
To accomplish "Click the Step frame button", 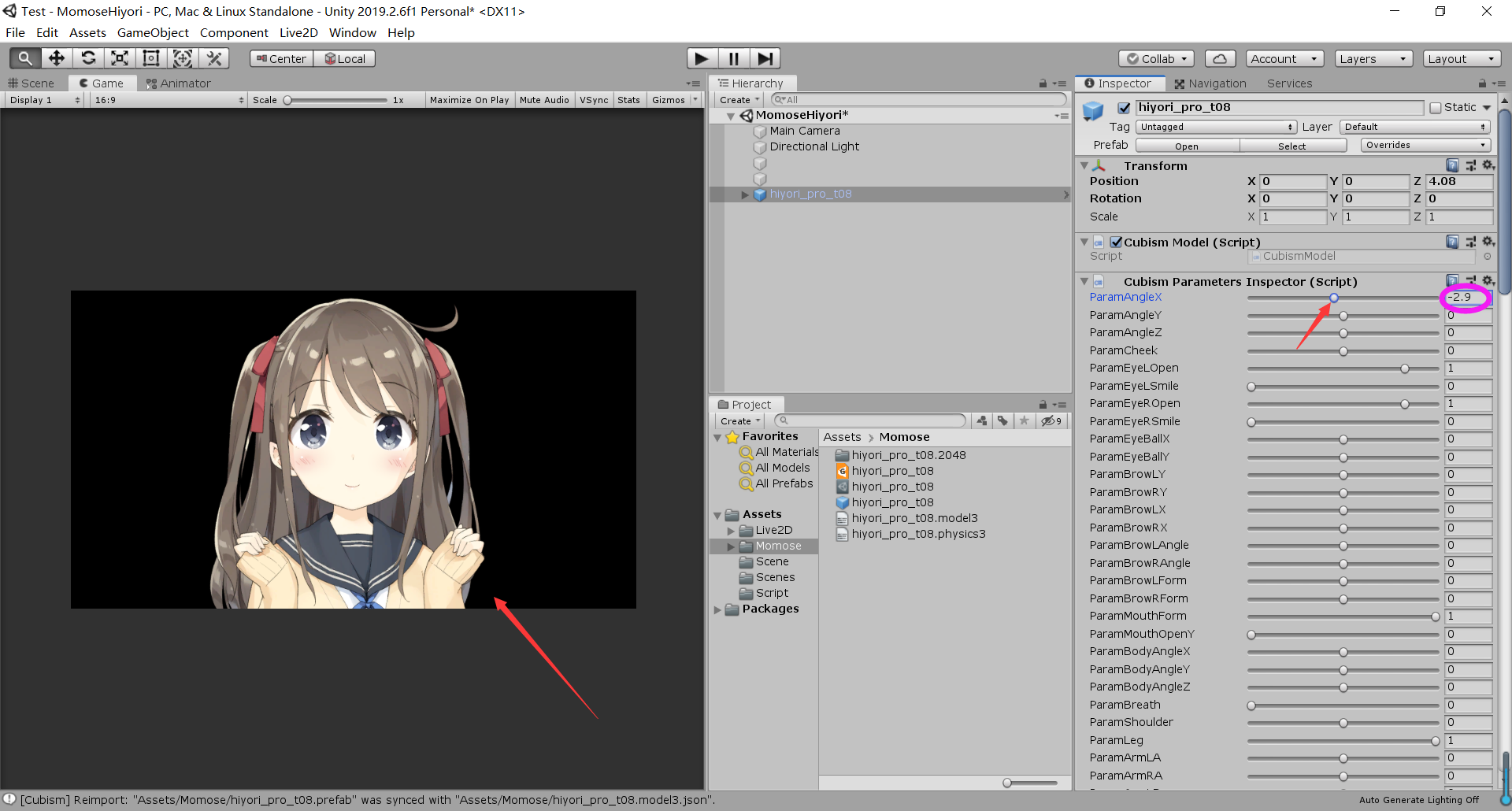I will [x=764, y=58].
